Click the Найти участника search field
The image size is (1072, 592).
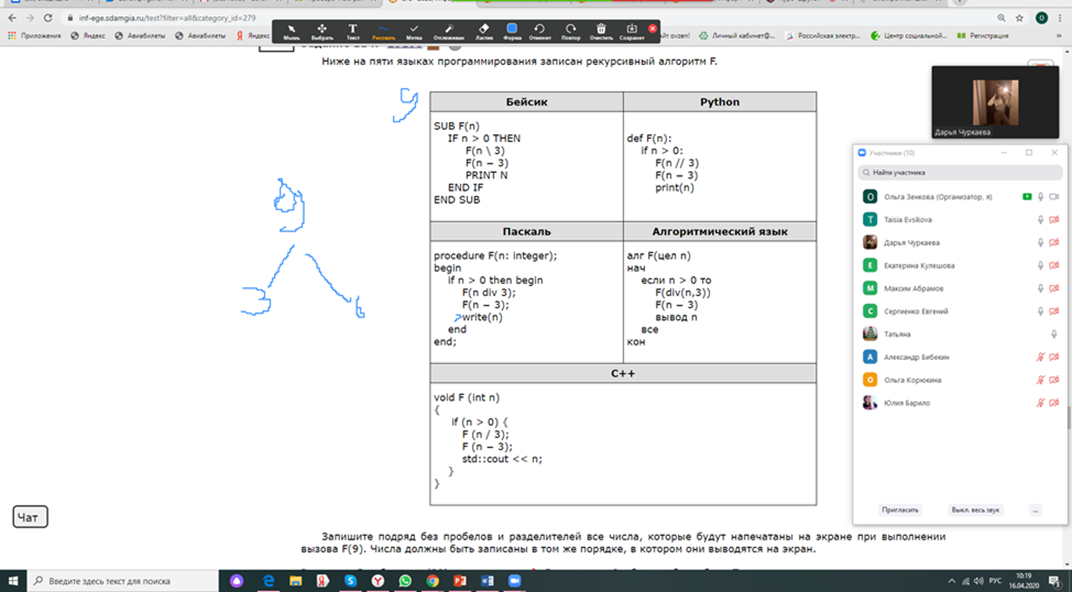click(x=960, y=173)
